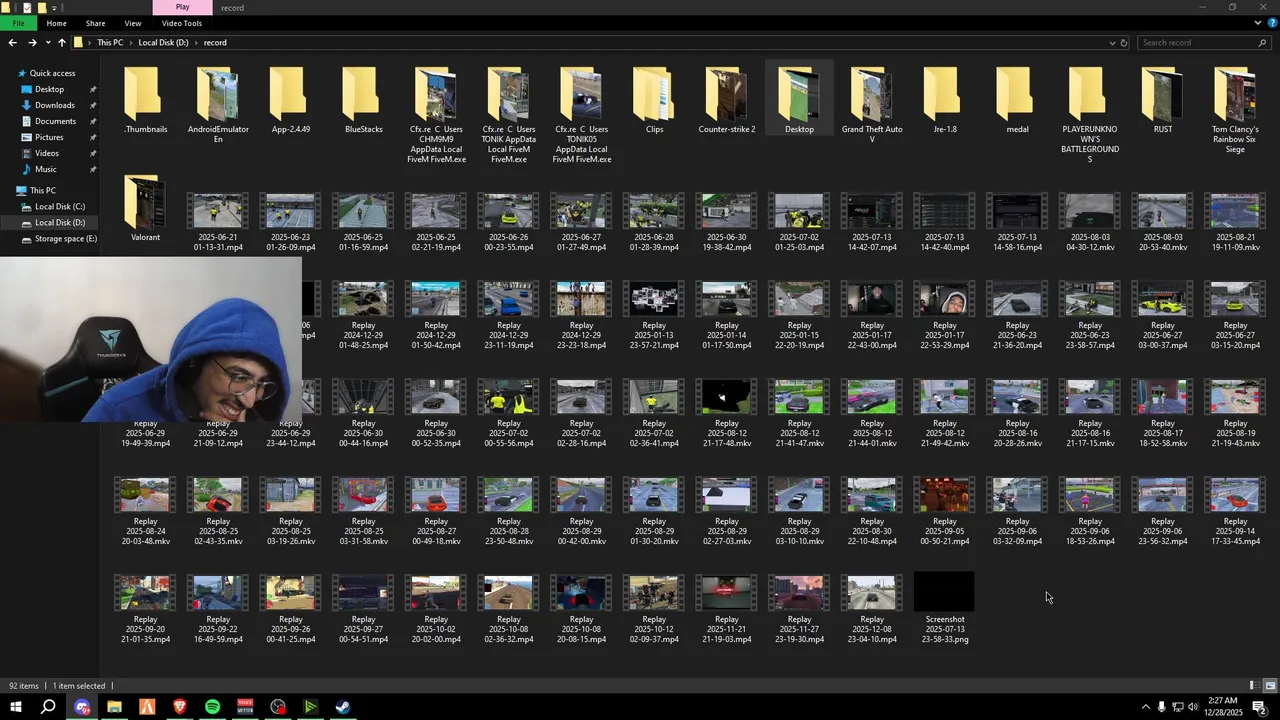Select Tom Clancy's Rainbow Six Siege folder
This screenshot has height=720, width=1280.
[1235, 110]
